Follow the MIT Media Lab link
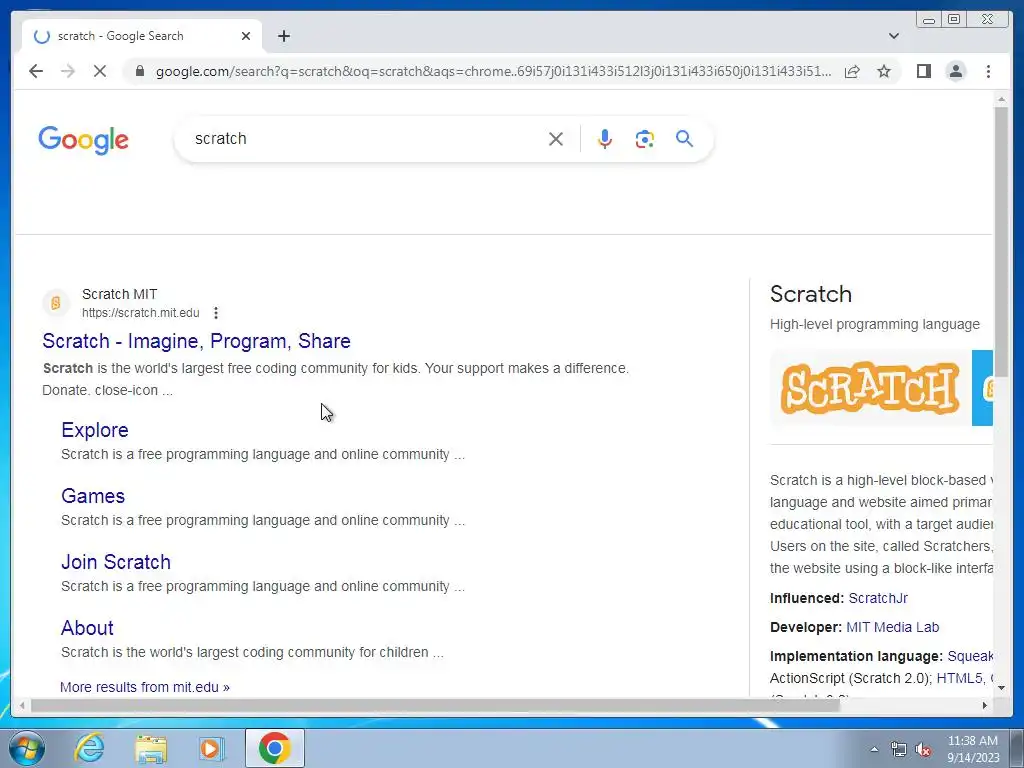Image resolution: width=1024 pixels, height=768 pixels. (892, 627)
